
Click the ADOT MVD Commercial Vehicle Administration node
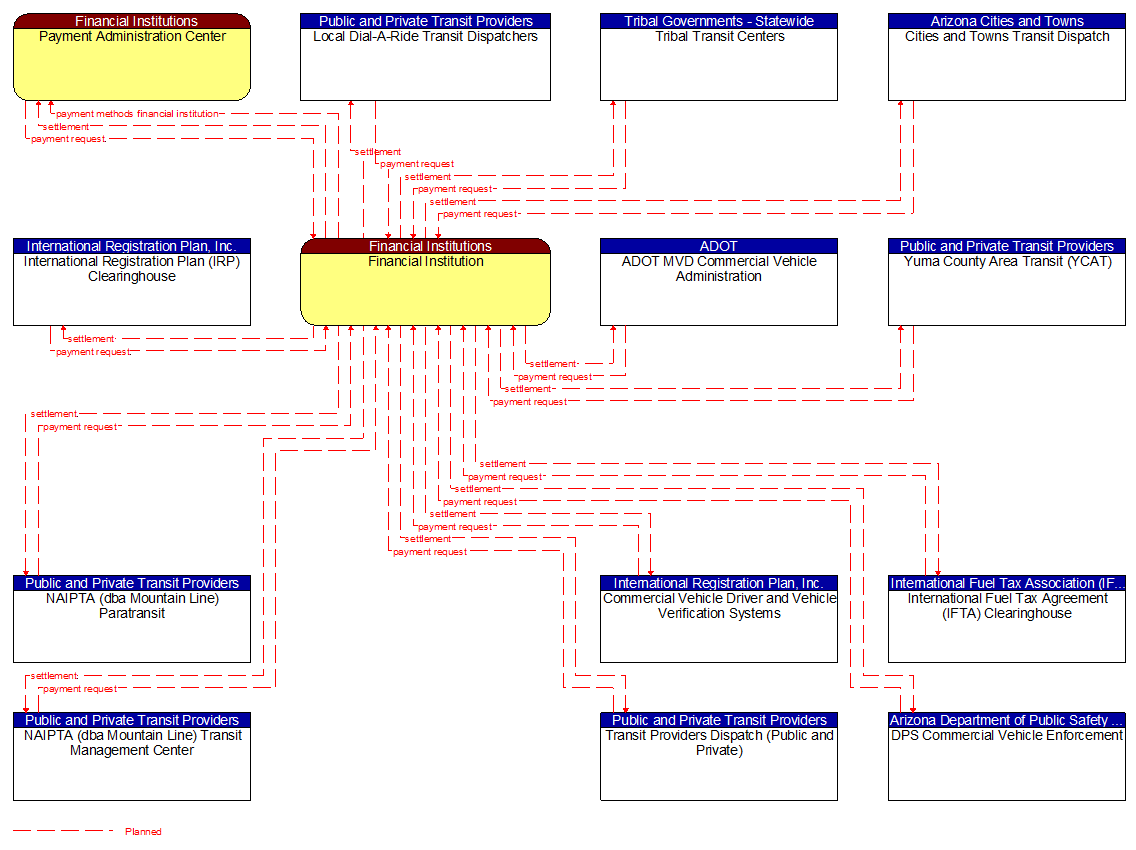[718, 282]
